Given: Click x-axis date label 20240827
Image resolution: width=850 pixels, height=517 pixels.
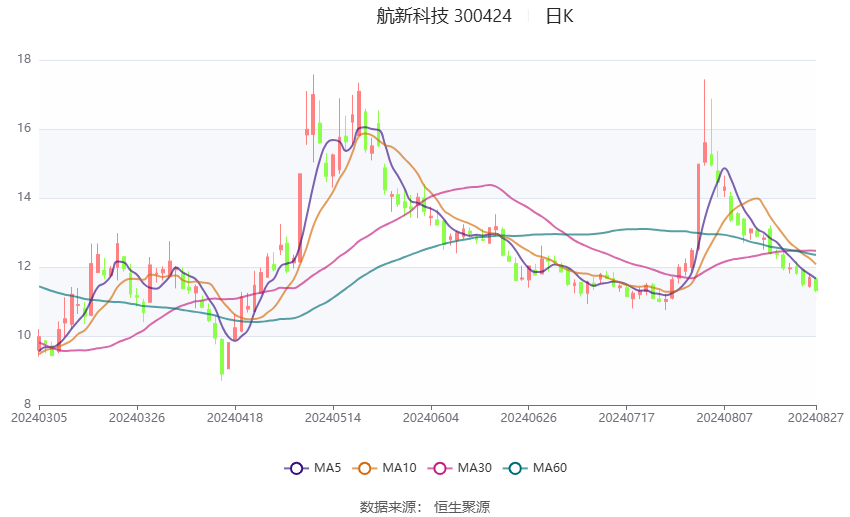Looking at the screenshot, I should tap(816, 418).
